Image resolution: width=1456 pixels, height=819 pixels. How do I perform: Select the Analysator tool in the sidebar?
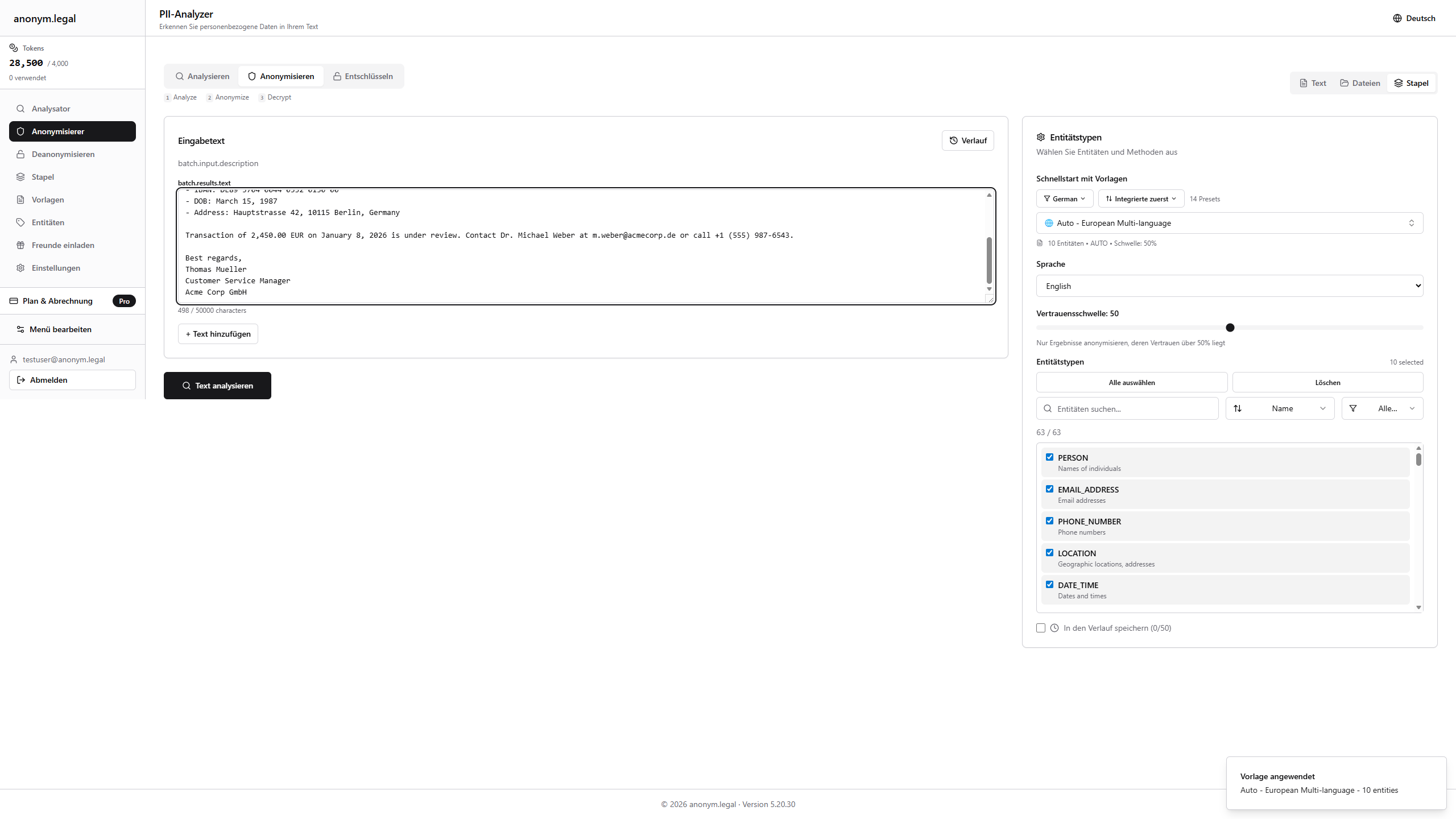coord(51,108)
